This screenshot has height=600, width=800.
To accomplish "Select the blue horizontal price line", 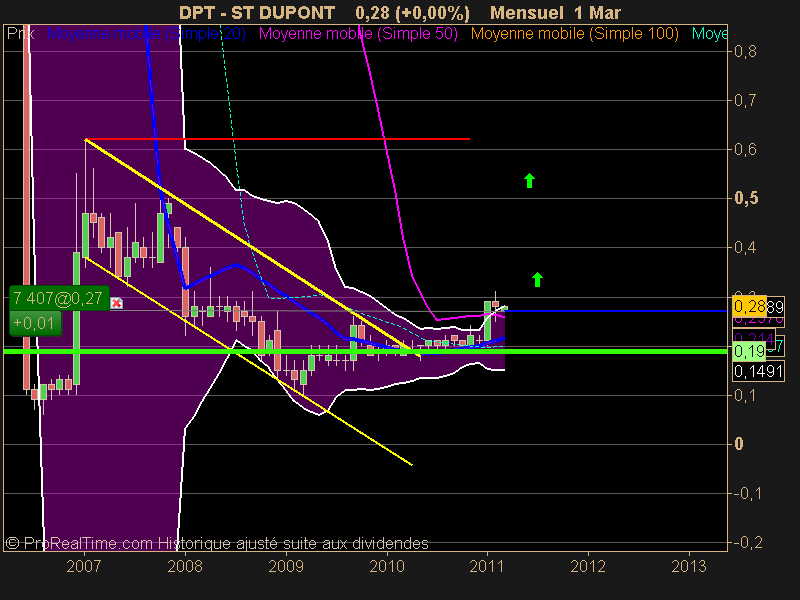I will click(616, 311).
